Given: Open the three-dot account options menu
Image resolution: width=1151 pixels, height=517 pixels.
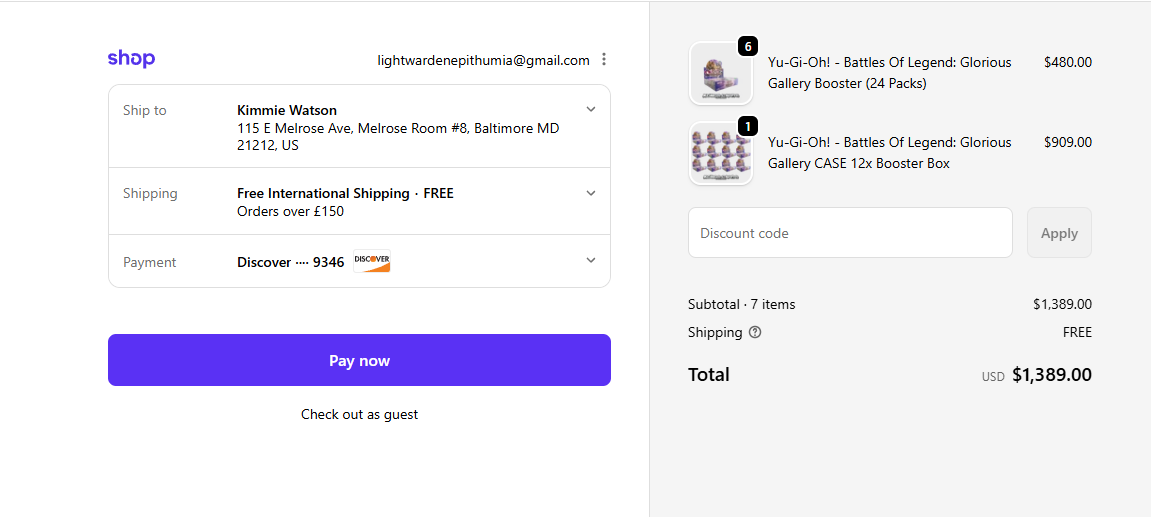Looking at the screenshot, I should [x=603, y=59].
